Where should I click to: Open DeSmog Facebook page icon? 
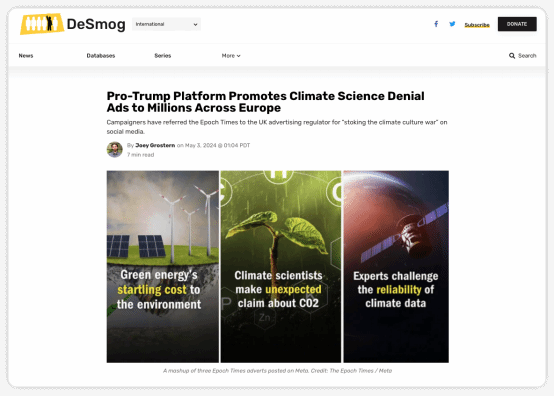coord(436,24)
